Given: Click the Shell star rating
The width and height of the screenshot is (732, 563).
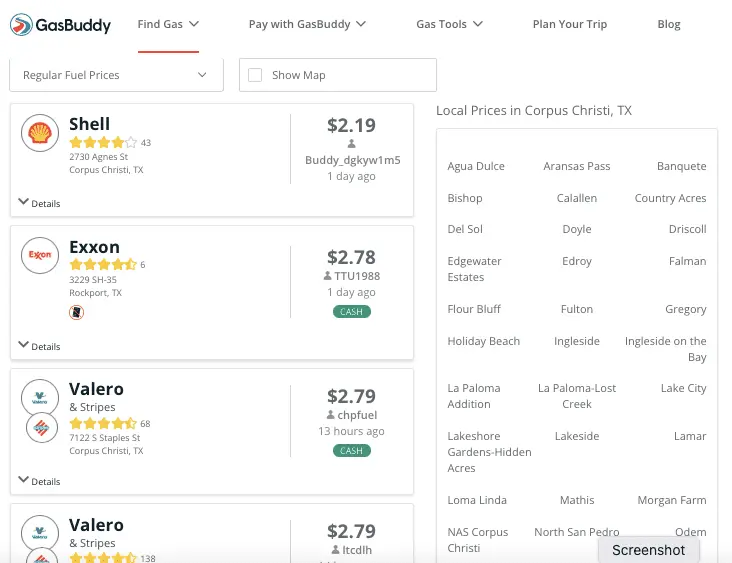Looking at the screenshot, I should (103, 142).
